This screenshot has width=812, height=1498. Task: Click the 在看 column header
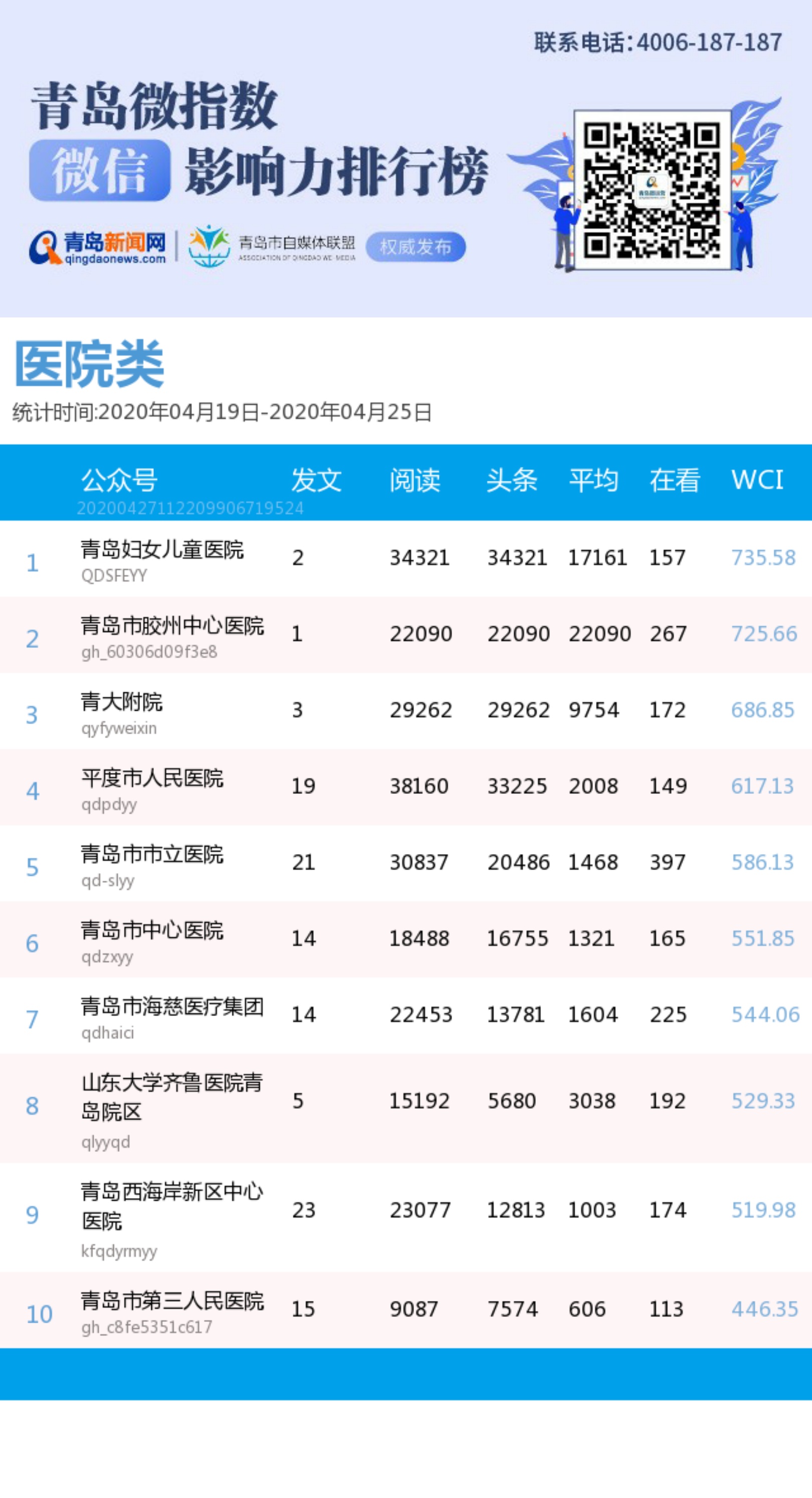(x=674, y=480)
